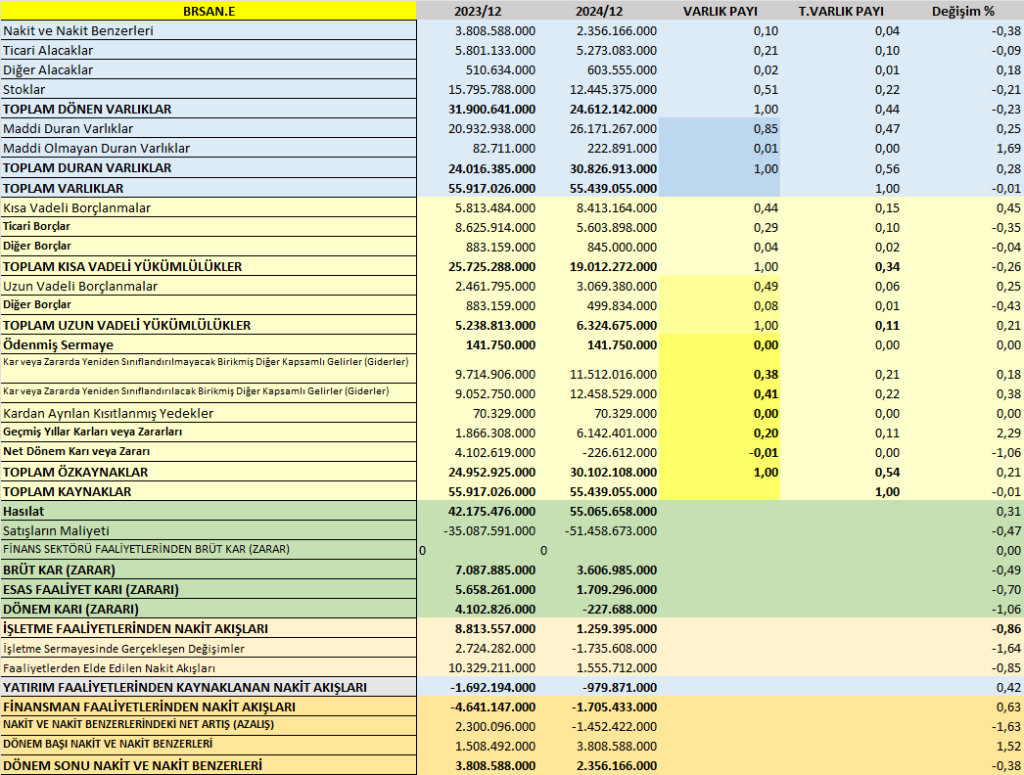
Task: Select İşletme Sermayesinde Gerçekleşen Değişimler label
Action: tap(208, 648)
